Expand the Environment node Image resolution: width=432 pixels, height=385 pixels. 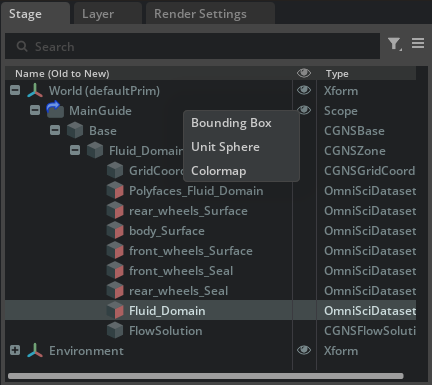point(15,350)
